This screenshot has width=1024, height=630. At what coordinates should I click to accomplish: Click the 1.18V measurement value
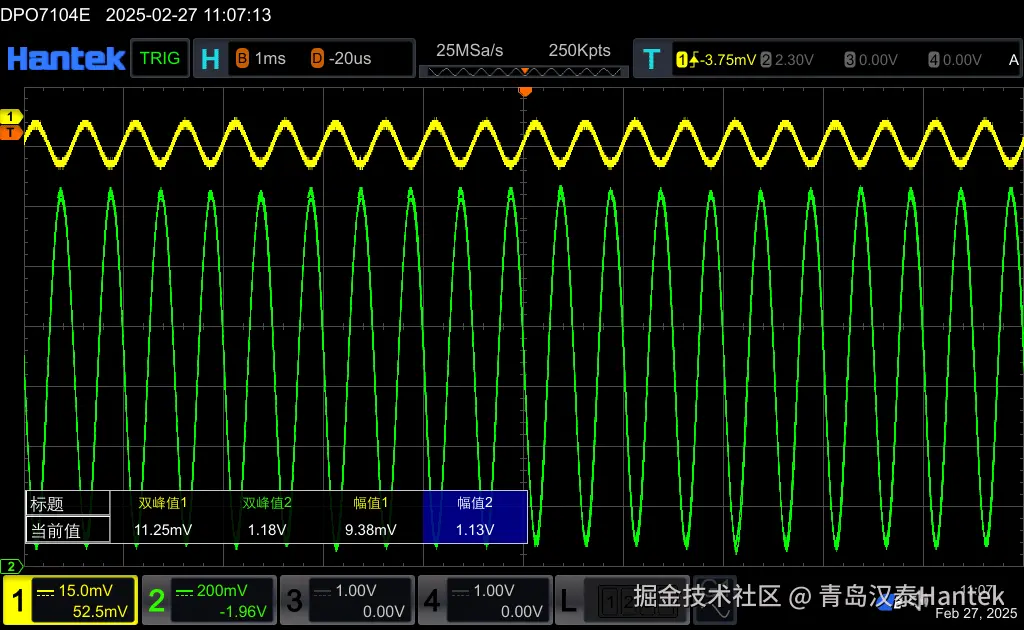coord(266,529)
